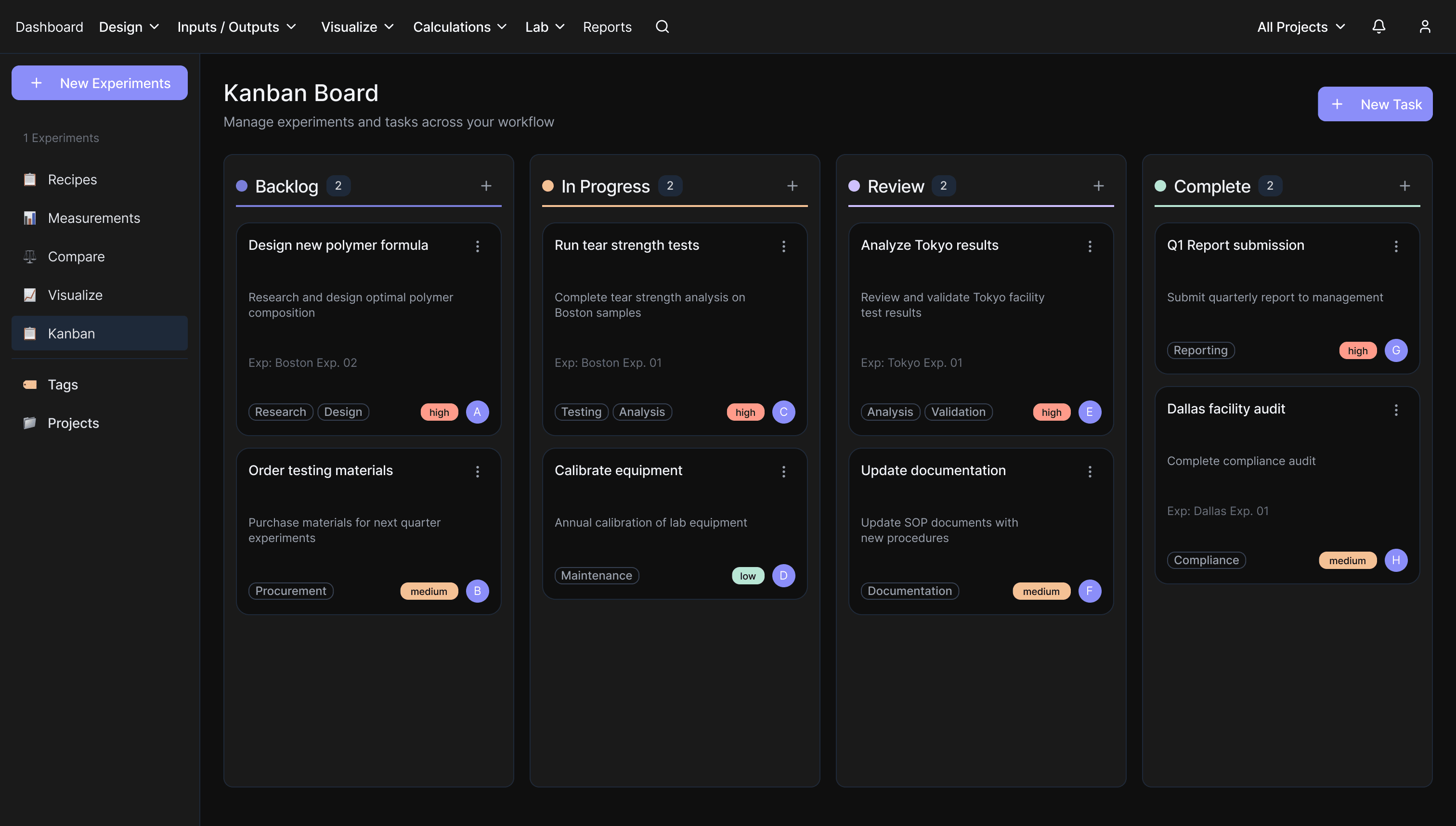Image resolution: width=1456 pixels, height=826 pixels.
Task: Open options for Q1 Report submission card
Action: [1395, 246]
